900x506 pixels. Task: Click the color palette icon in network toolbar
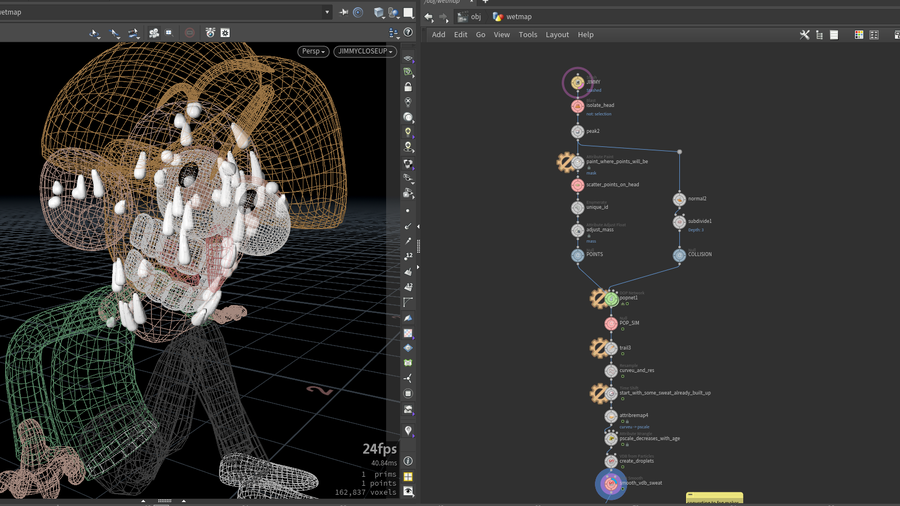pos(858,35)
